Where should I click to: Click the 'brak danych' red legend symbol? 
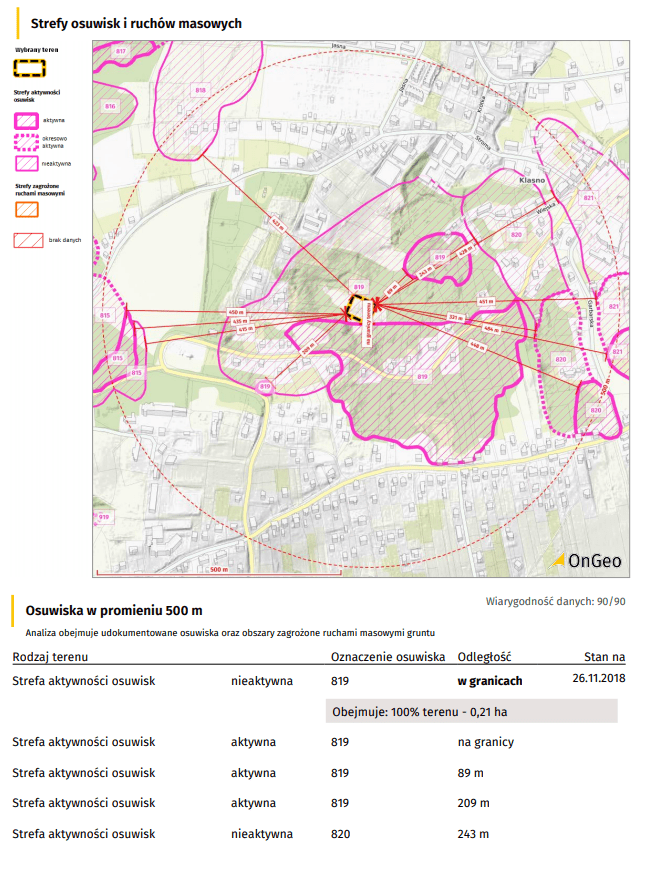tap(28, 240)
